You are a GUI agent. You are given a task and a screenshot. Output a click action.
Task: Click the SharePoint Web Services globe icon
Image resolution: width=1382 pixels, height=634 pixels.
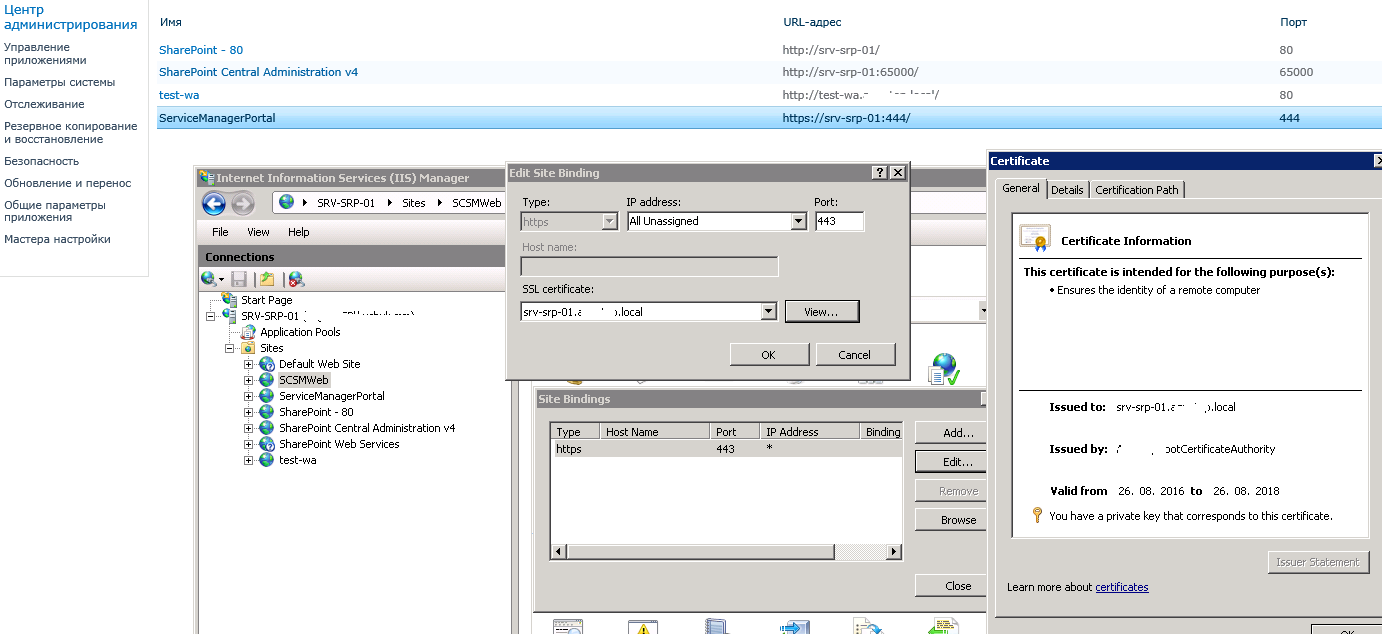click(267, 444)
